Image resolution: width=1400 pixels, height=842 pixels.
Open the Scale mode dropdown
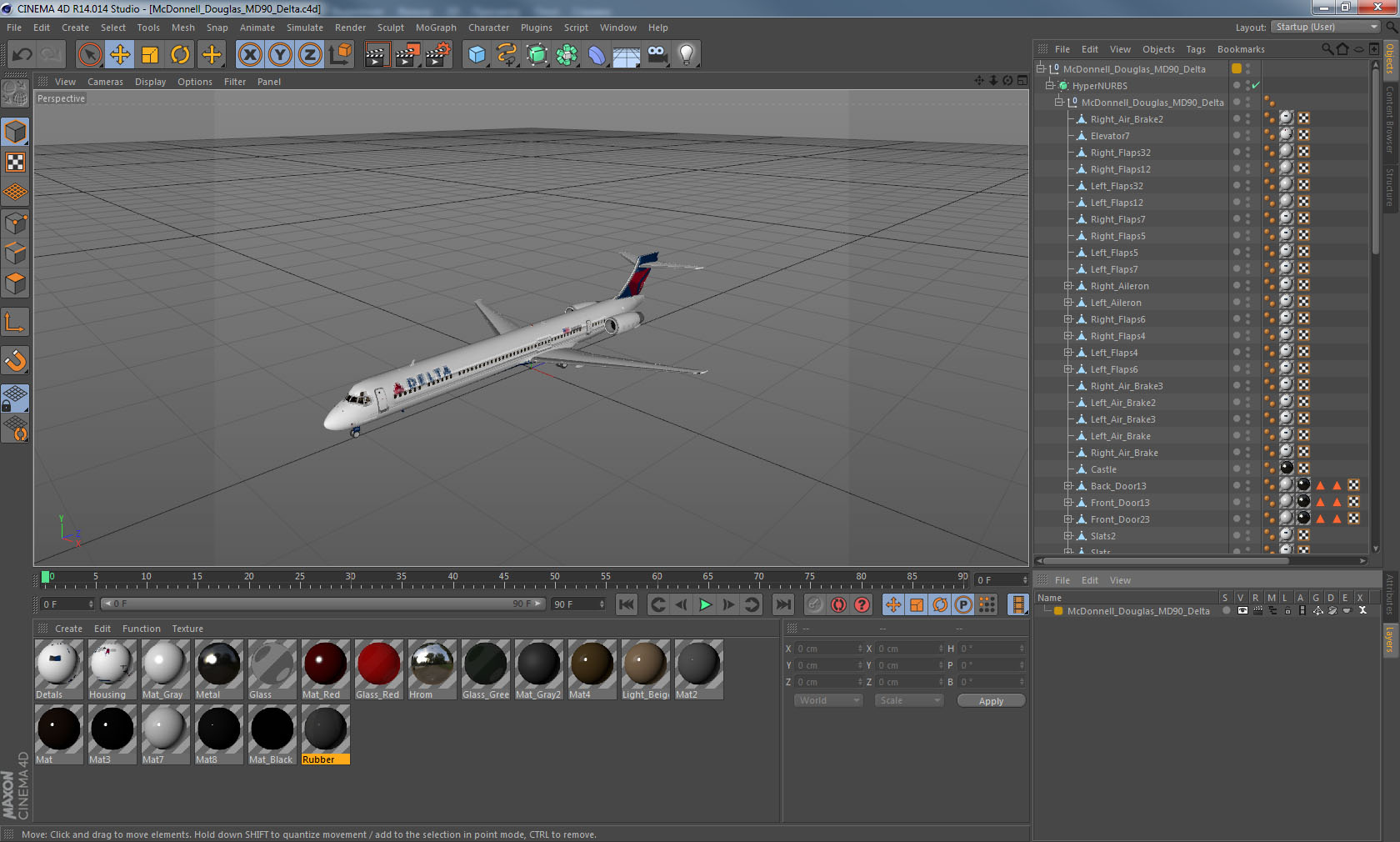pos(908,700)
